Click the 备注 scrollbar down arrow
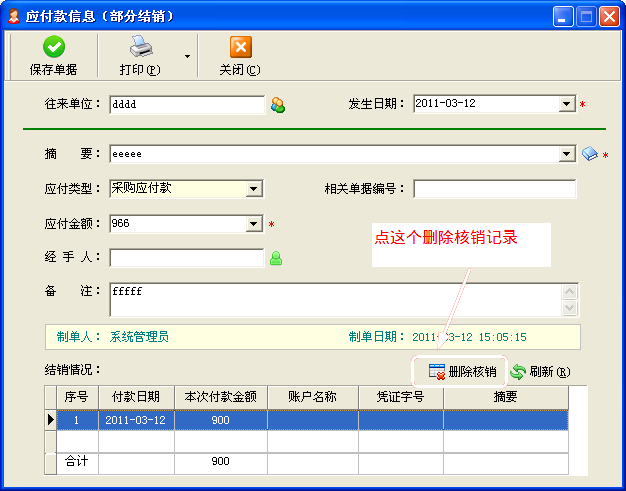The image size is (626, 491). [x=570, y=309]
